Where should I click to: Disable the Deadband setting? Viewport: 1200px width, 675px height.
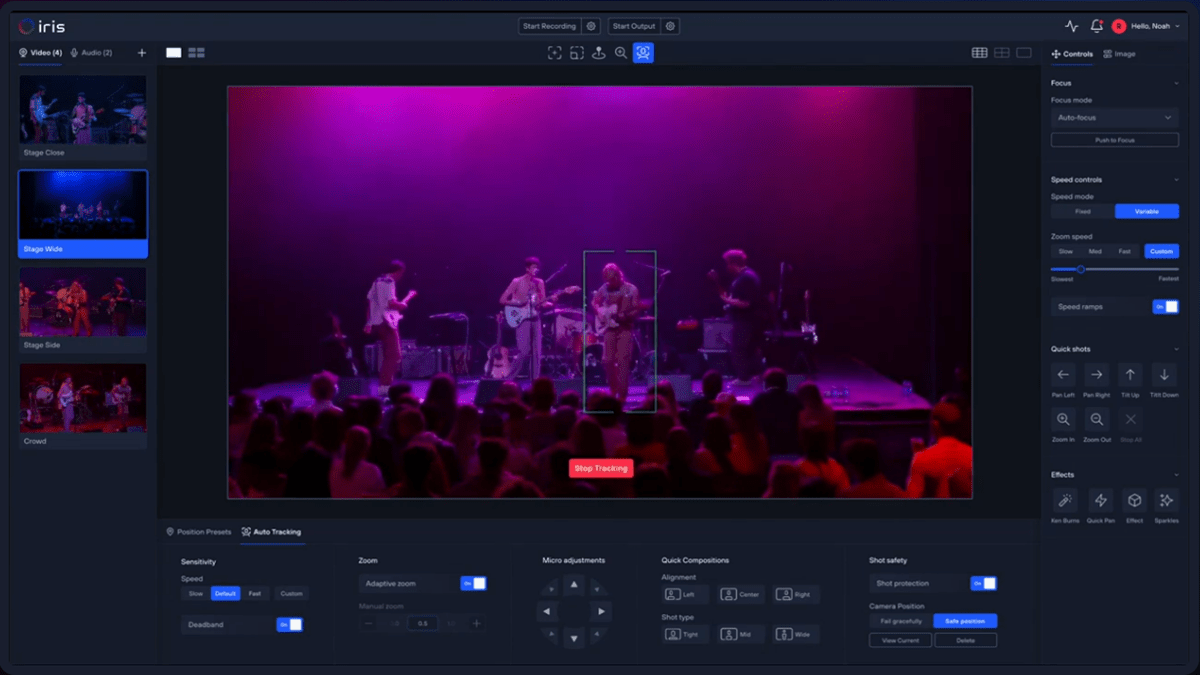[x=291, y=624]
